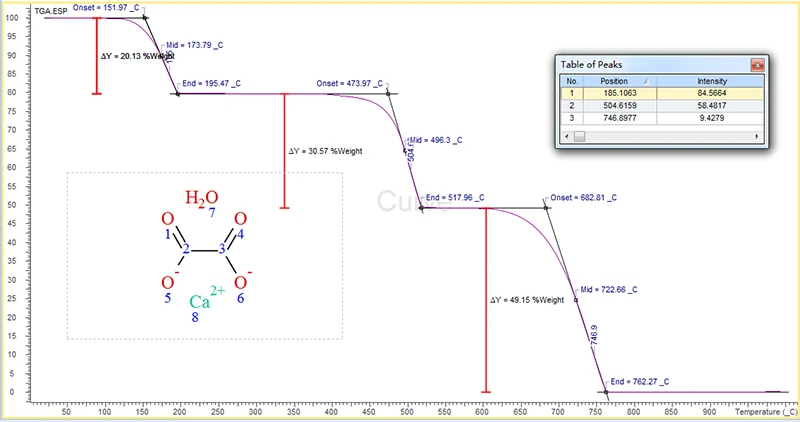Select the Mid = 496.3 _C label
Image resolution: width=800 pixels, height=422 pixels.
coord(436,140)
